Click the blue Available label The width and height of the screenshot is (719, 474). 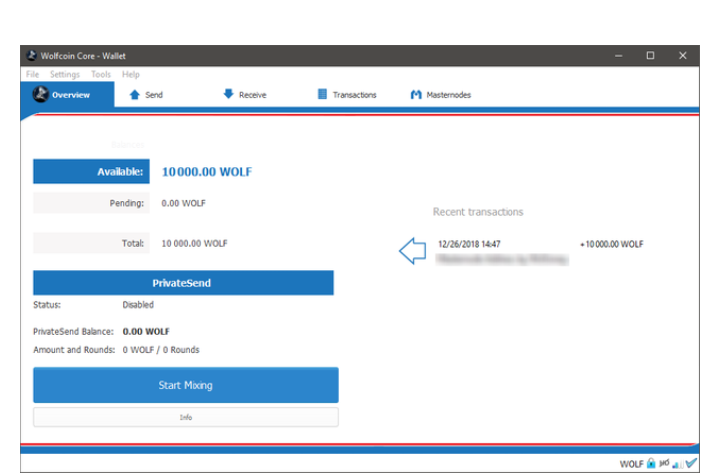click(91, 171)
